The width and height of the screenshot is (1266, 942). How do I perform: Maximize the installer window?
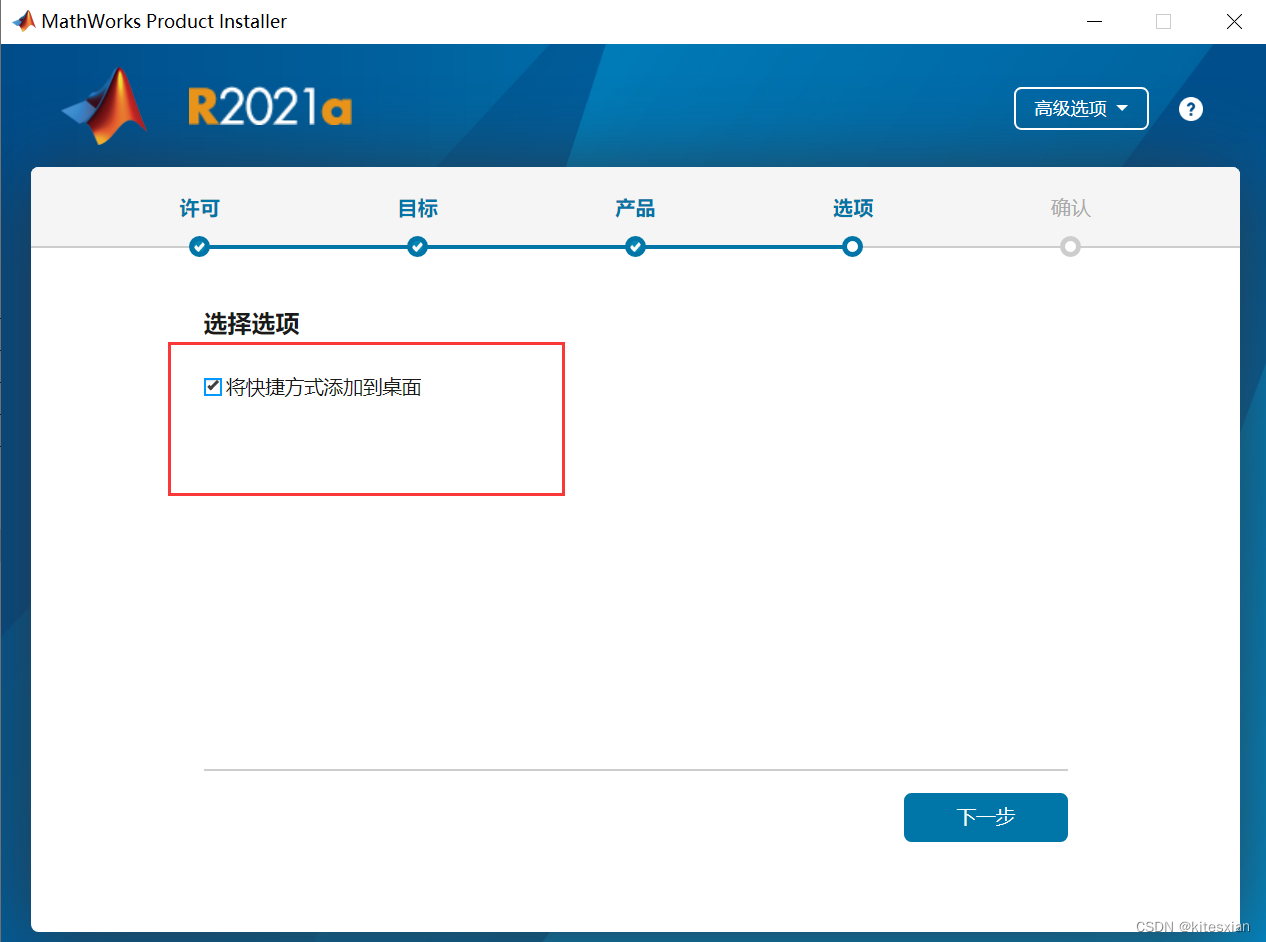(x=1163, y=21)
